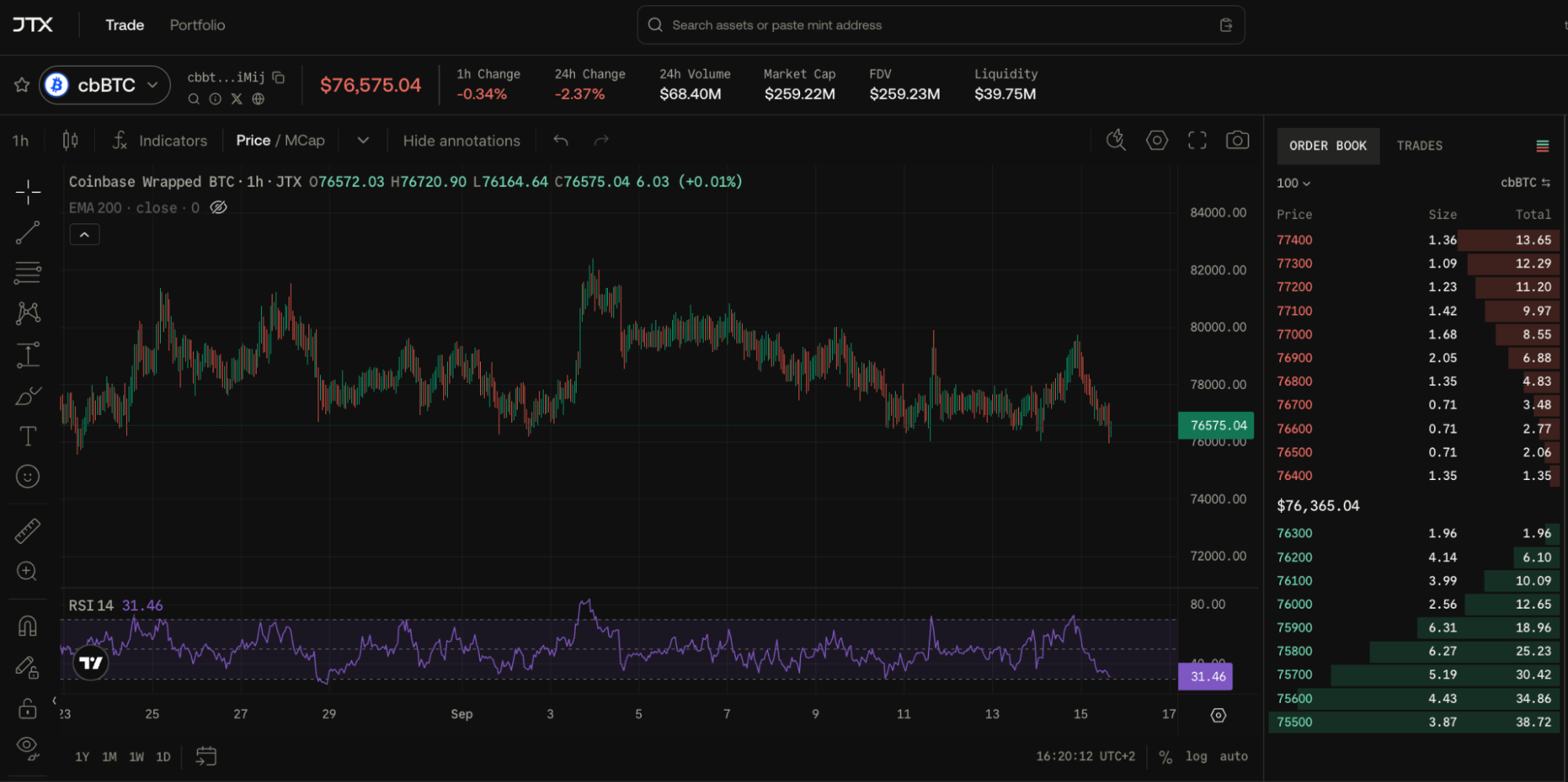This screenshot has width=1568, height=782.
Task: Open the order book 100 grouping dropdown
Action: tap(1293, 183)
